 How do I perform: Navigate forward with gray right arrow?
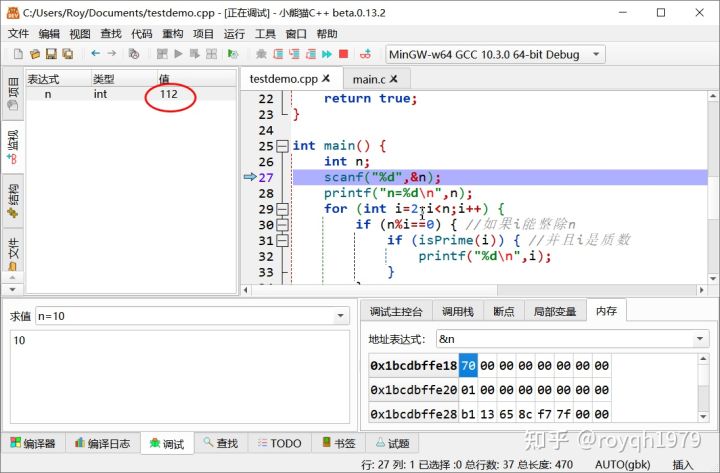[112, 54]
